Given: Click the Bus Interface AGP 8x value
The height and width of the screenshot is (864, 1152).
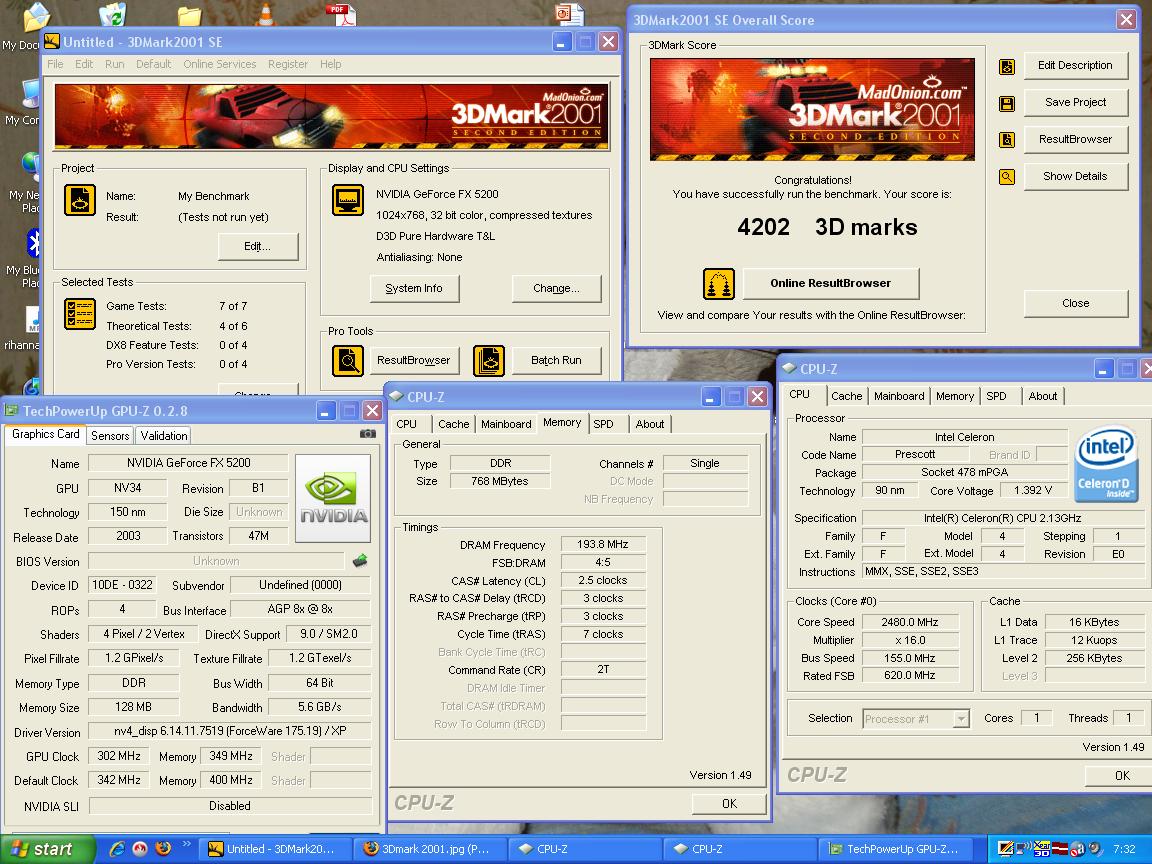Looking at the screenshot, I should pyautogui.click(x=300, y=610).
